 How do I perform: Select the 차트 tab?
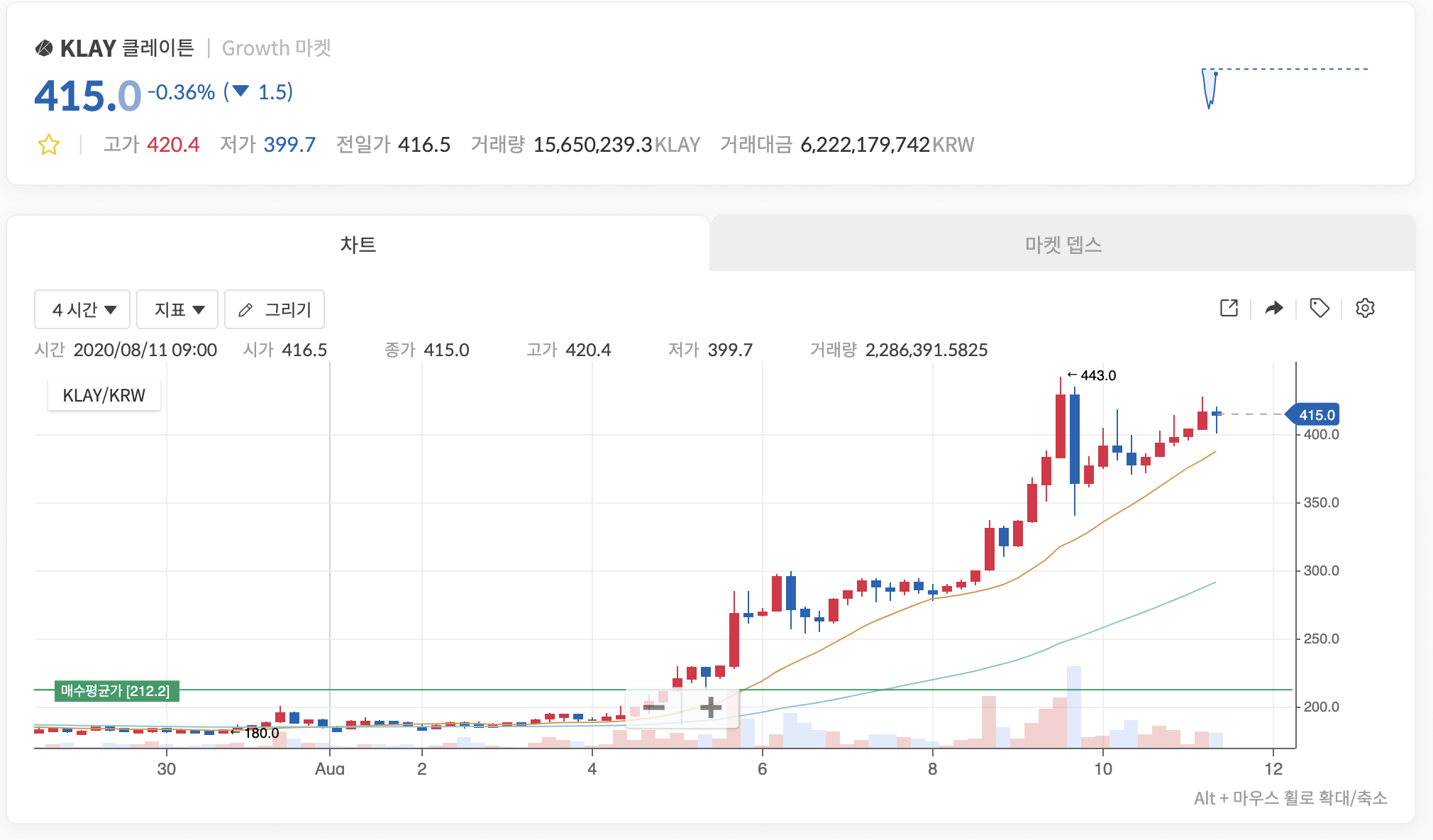(358, 245)
